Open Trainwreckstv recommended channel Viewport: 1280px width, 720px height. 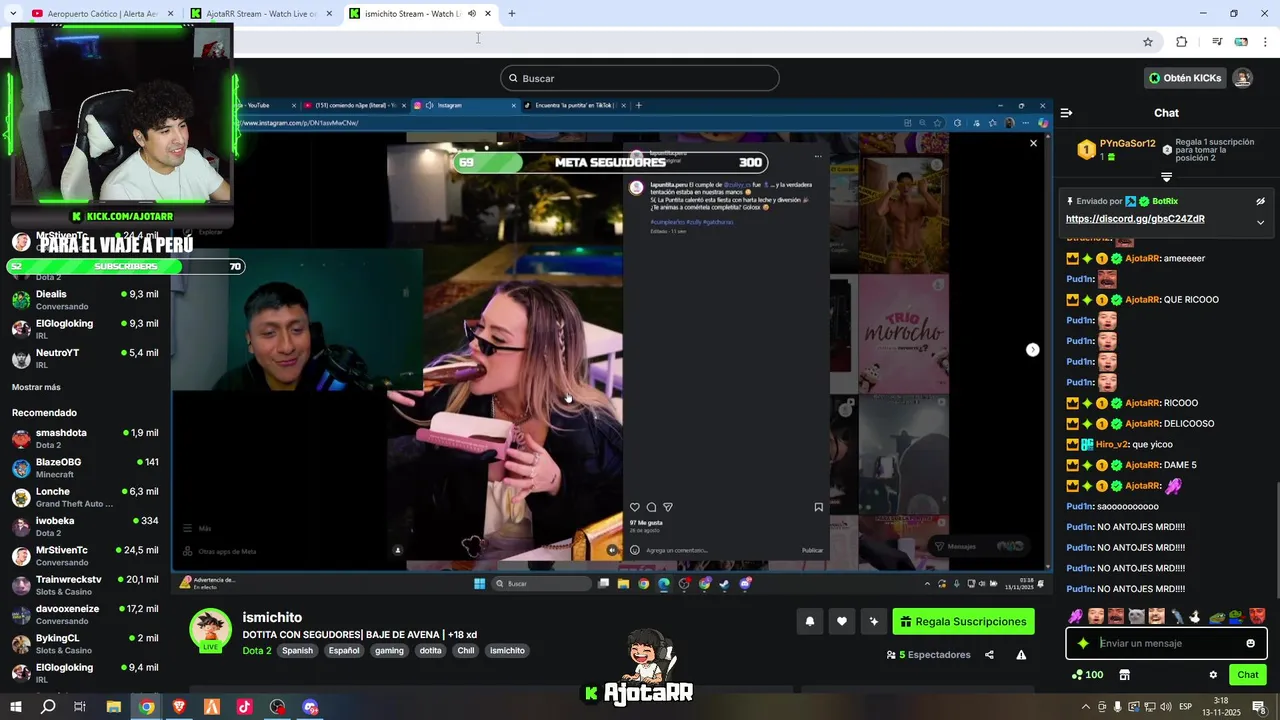tap(85, 585)
